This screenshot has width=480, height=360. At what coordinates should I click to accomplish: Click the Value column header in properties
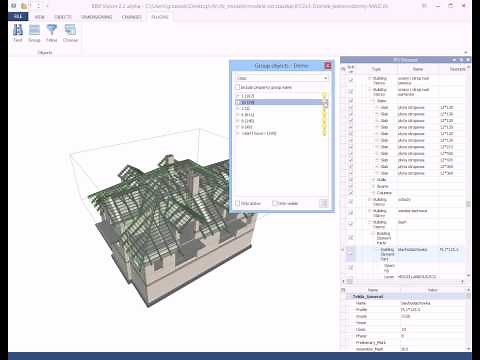click(x=432, y=290)
